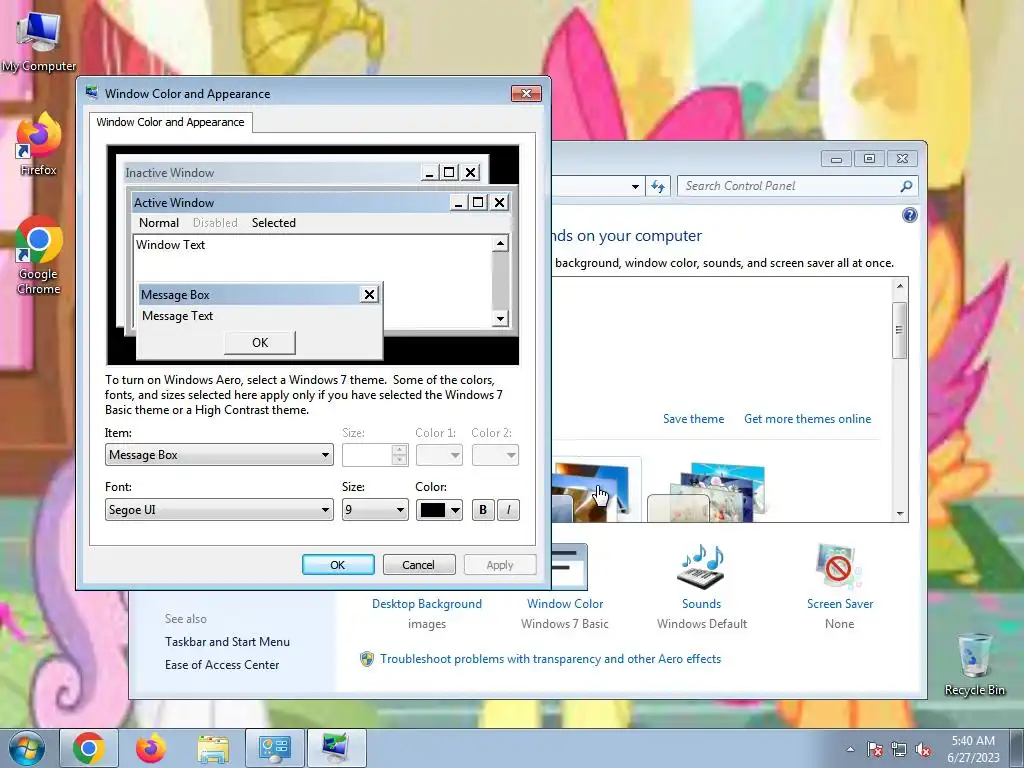Open Google Chrome desktop shortcut

(39, 255)
